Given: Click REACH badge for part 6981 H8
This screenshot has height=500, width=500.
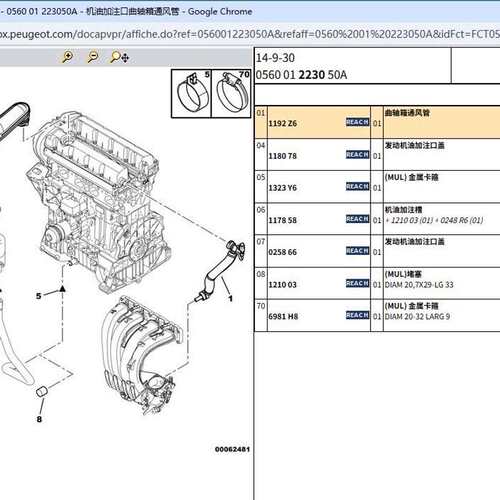Looking at the screenshot, I should click(357, 315).
